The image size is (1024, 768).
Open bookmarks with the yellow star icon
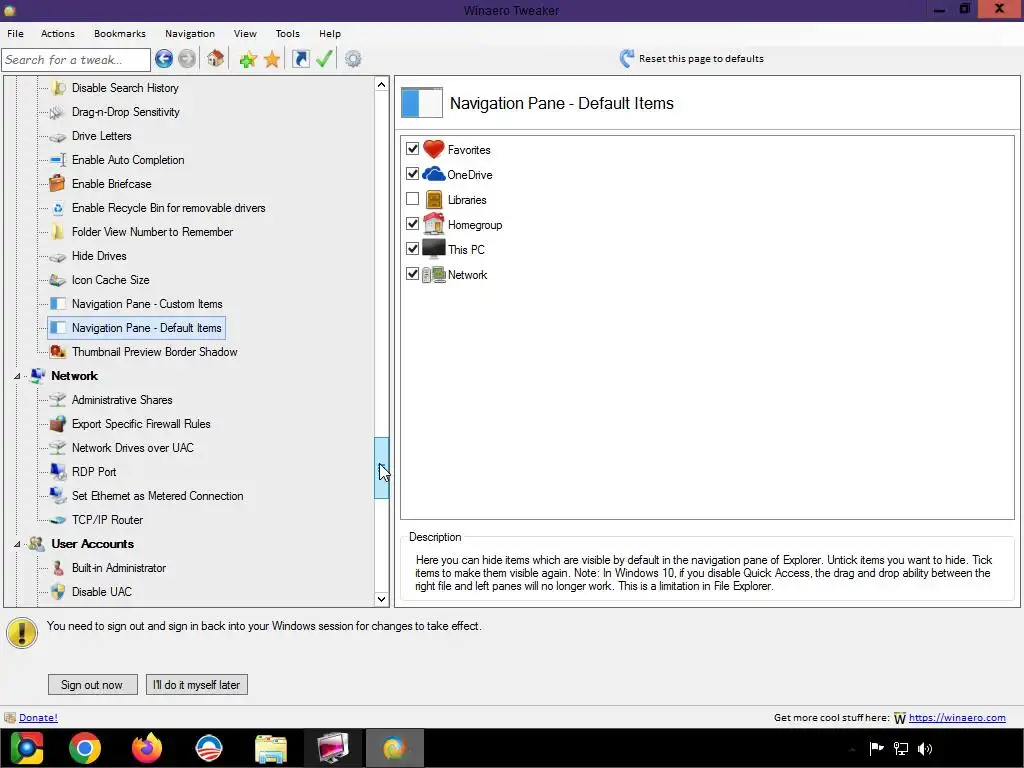point(272,59)
